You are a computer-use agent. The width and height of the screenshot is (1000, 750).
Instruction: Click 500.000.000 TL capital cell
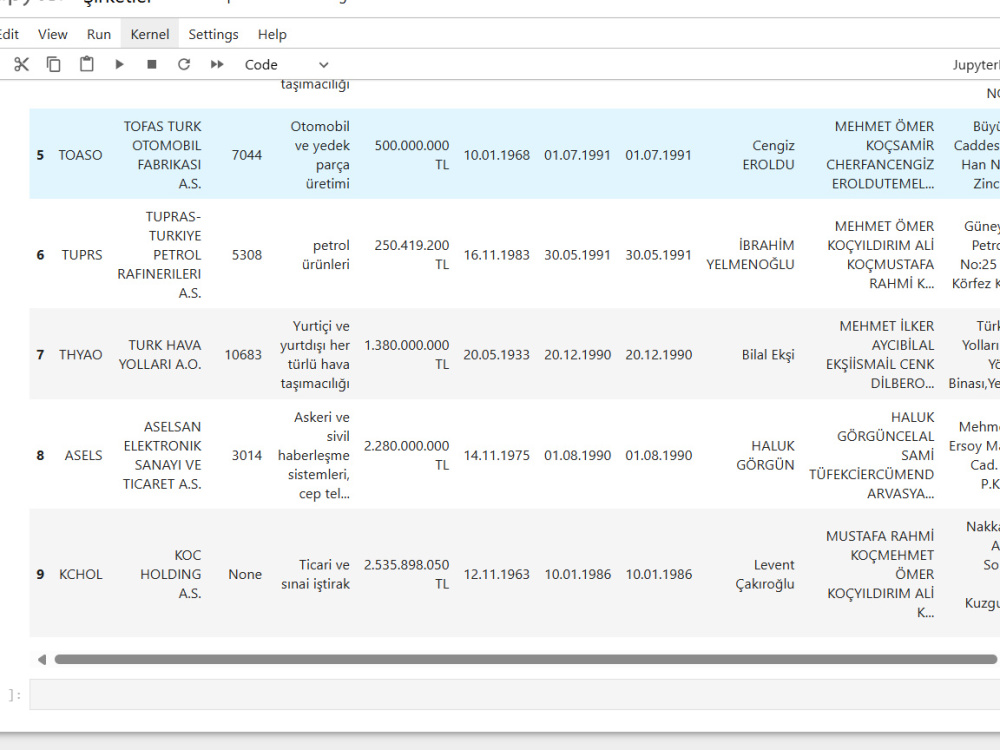(x=411, y=155)
